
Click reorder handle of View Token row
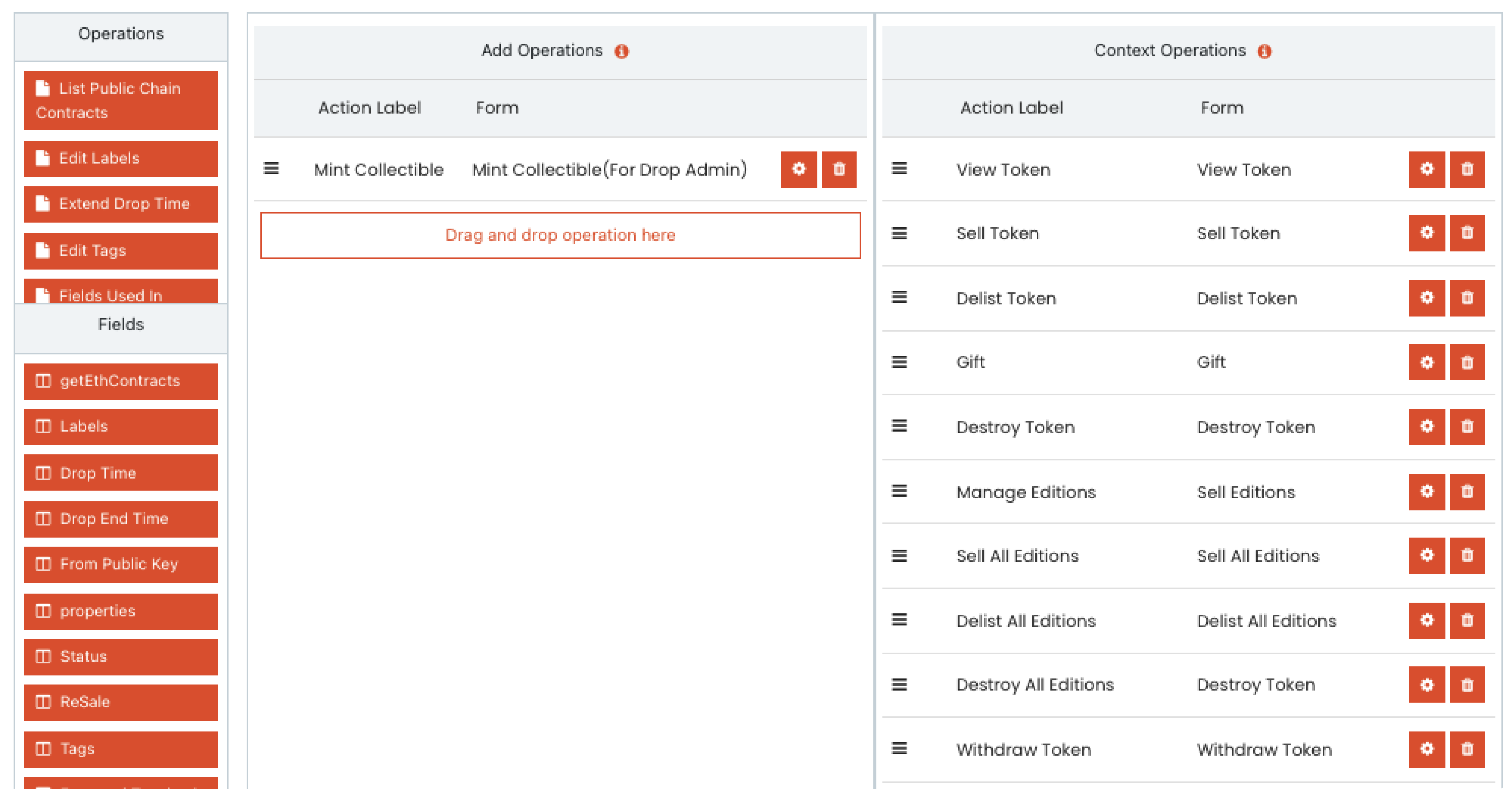click(899, 169)
